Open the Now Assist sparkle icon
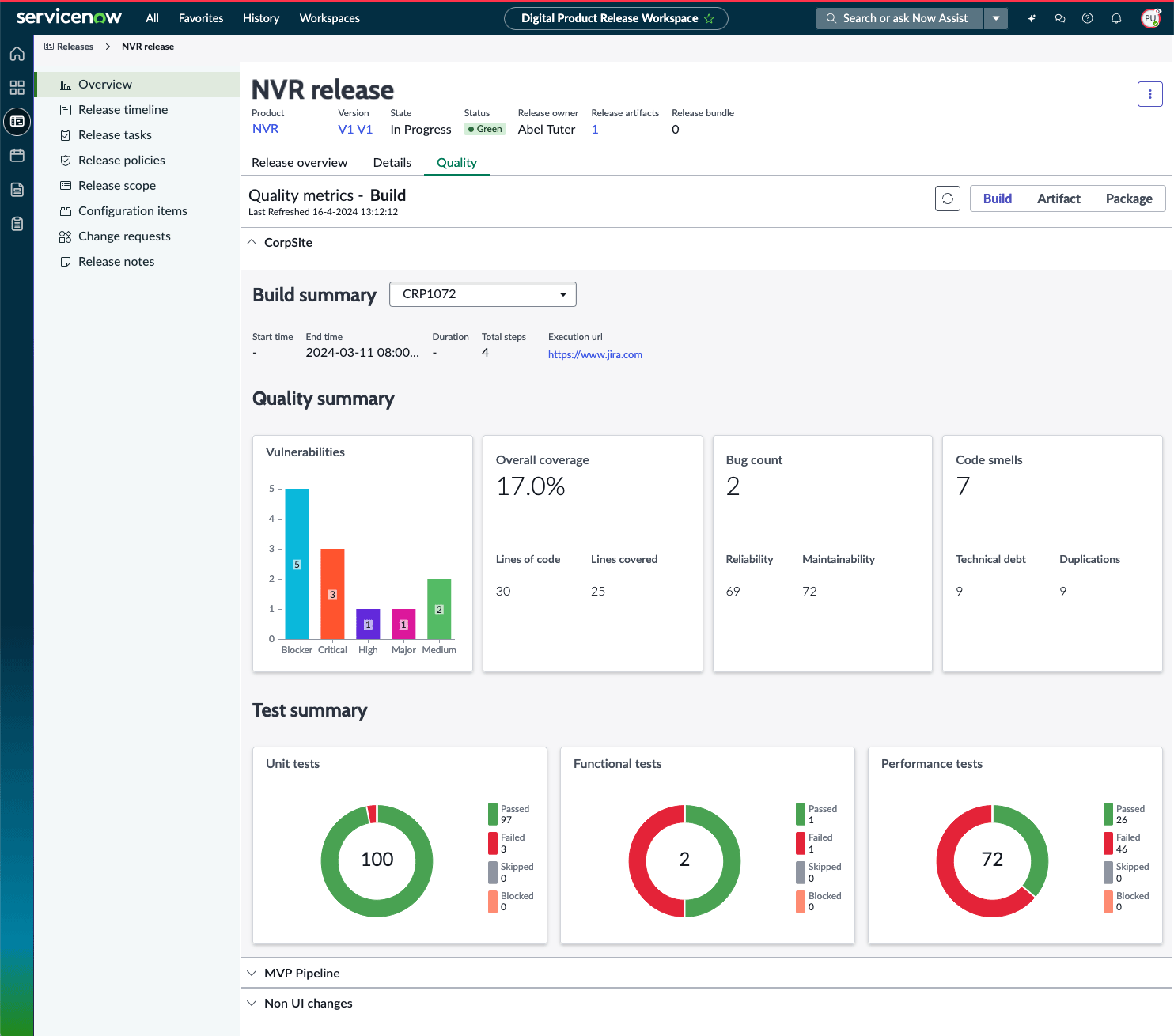The image size is (1174, 1036). click(x=1032, y=18)
